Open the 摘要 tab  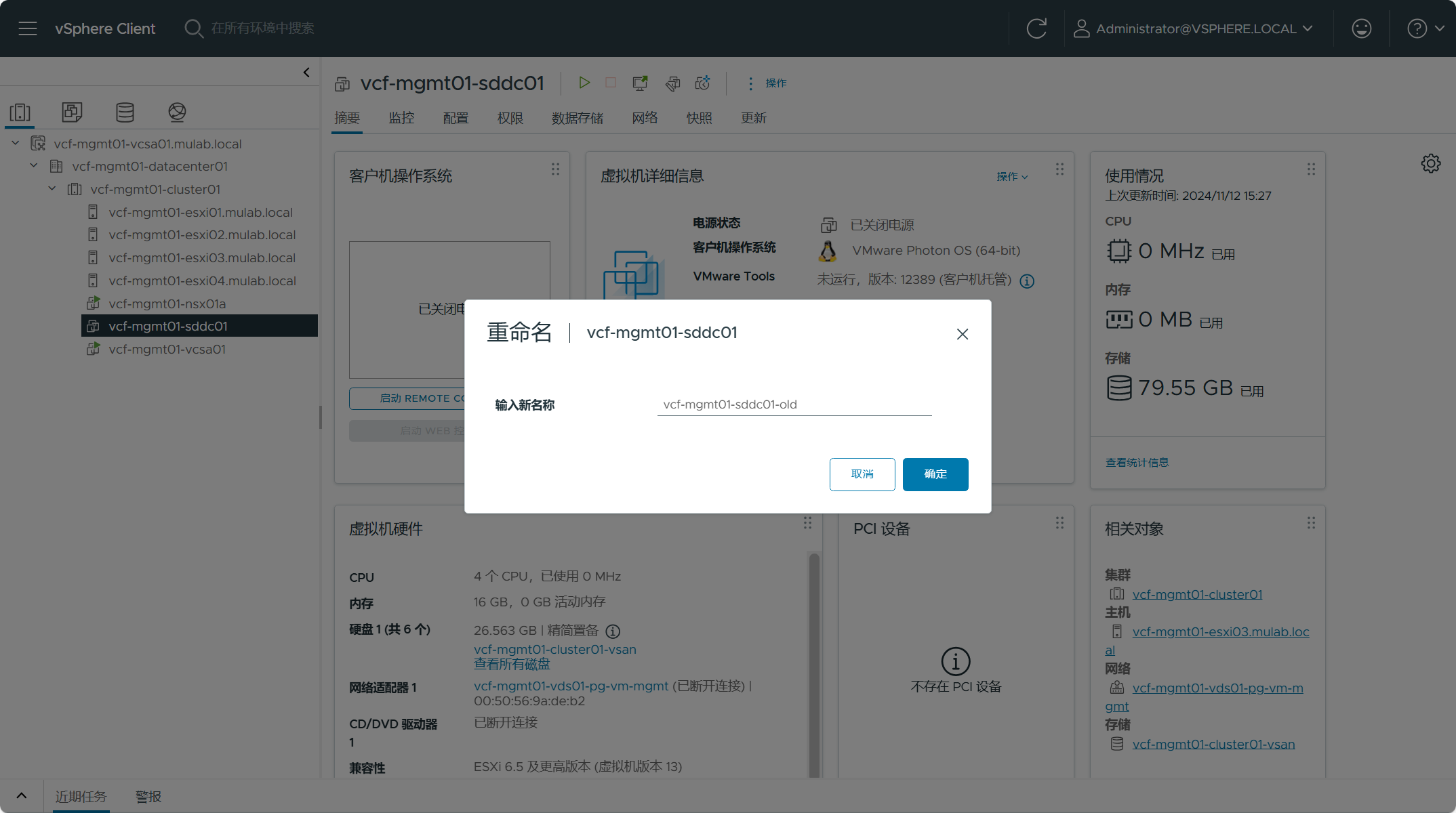point(347,118)
